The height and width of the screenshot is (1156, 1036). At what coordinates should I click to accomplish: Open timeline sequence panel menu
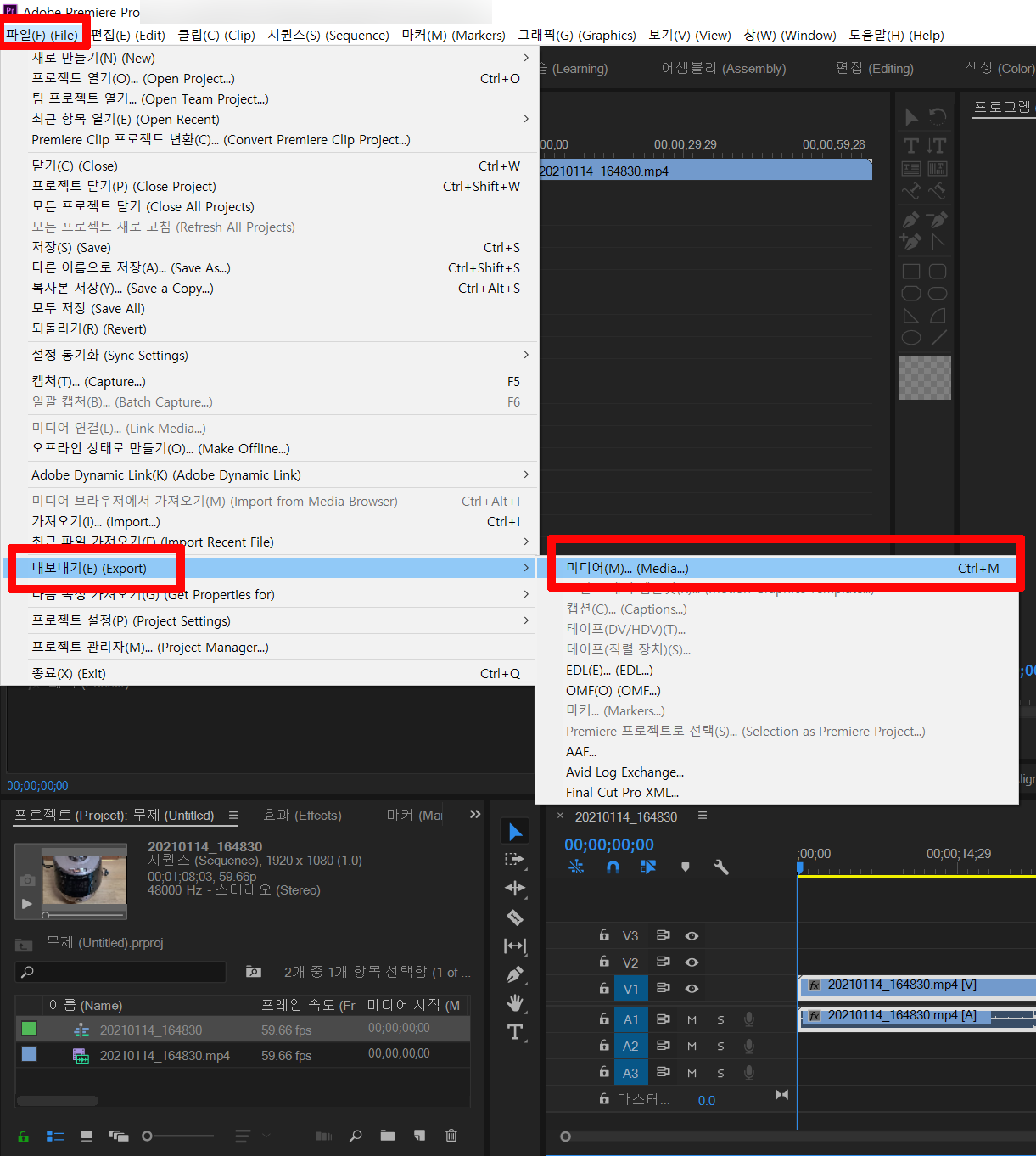[703, 816]
